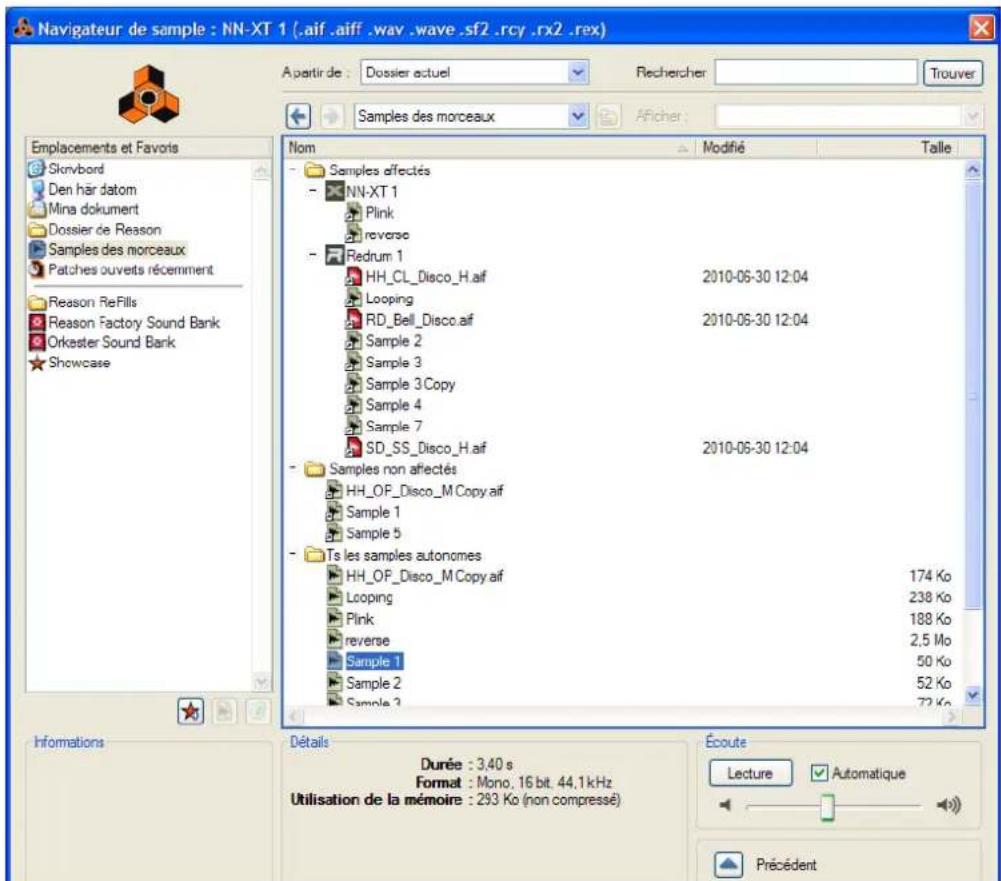Screen dimensions: 1001x881
Task: Click the Reason Factory Sound Bank icon
Action: tap(39, 322)
